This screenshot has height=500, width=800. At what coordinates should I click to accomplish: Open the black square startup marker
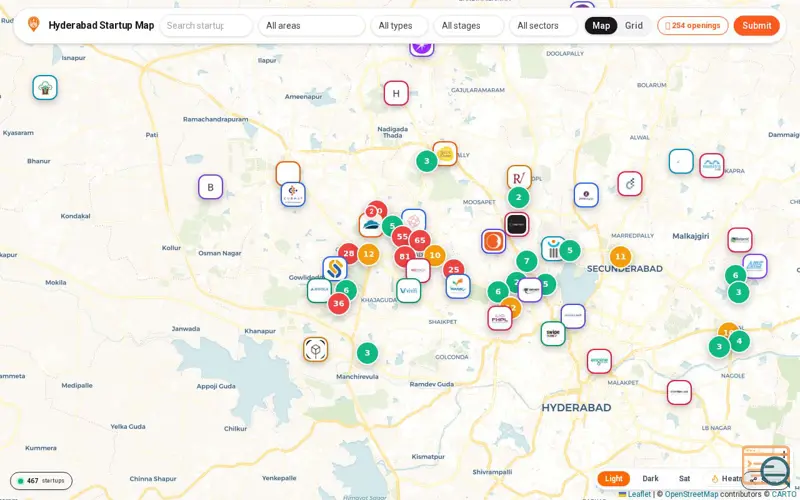[x=516, y=224]
